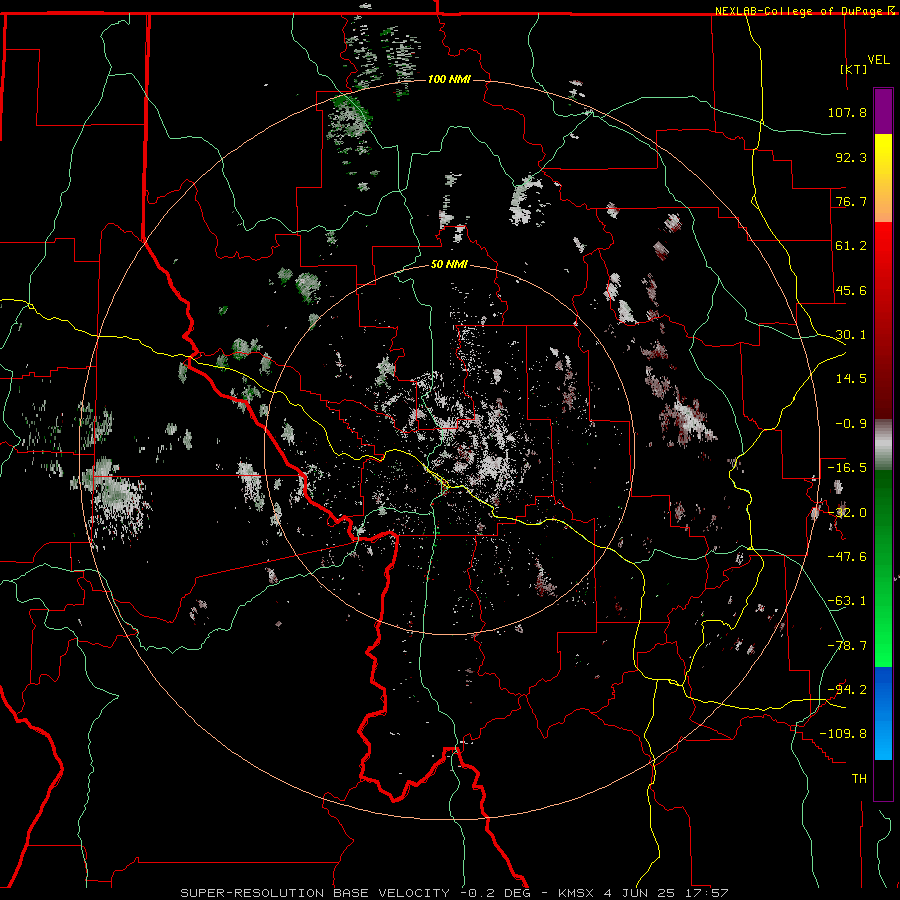Screen dimensions: 900x900
Task: Click the -78.7 legend value
Action: tap(847, 646)
